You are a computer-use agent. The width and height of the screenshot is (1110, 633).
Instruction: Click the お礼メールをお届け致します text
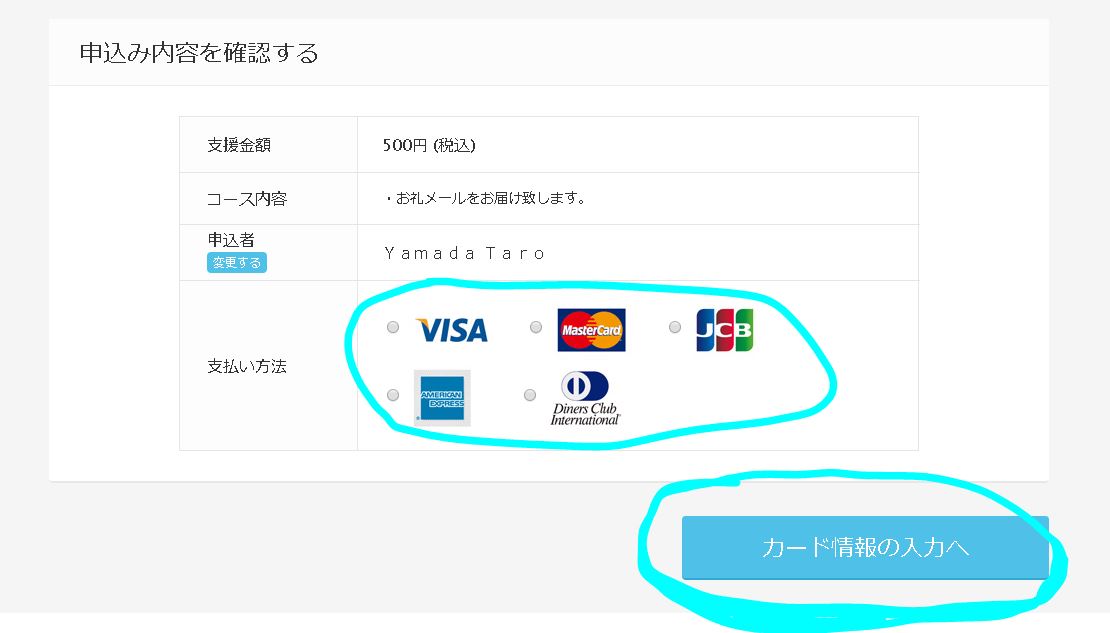[486, 198]
